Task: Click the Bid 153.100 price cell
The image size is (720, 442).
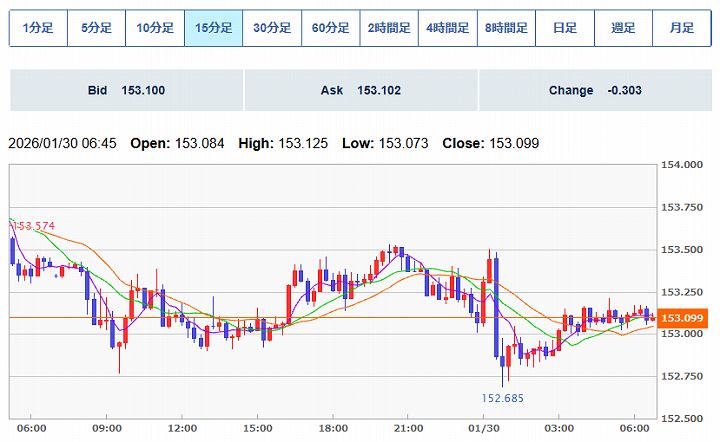Action: [x=126, y=91]
